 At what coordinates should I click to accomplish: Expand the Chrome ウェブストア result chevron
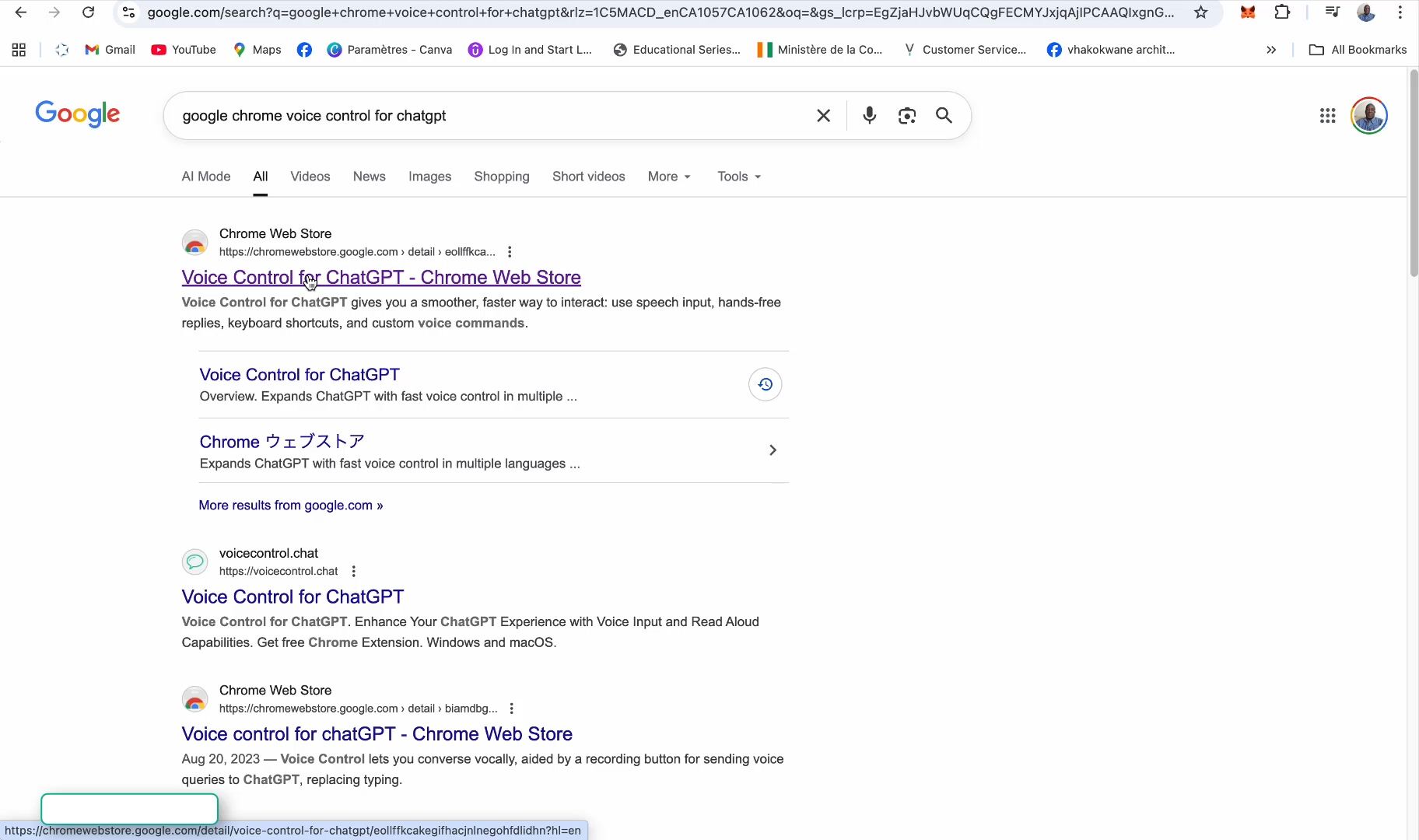pos(773,450)
